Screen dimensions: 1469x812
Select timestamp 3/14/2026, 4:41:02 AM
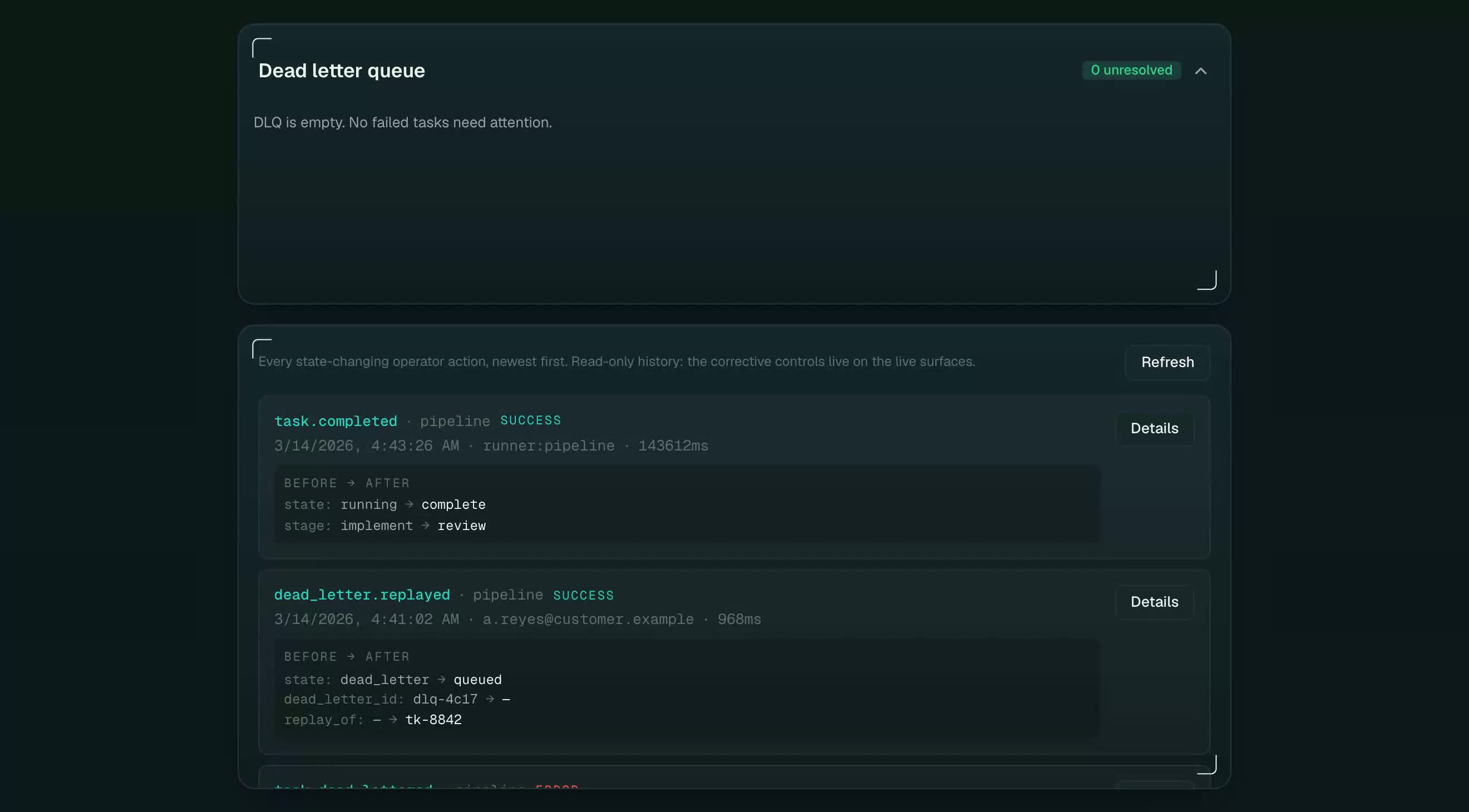[367, 619]
